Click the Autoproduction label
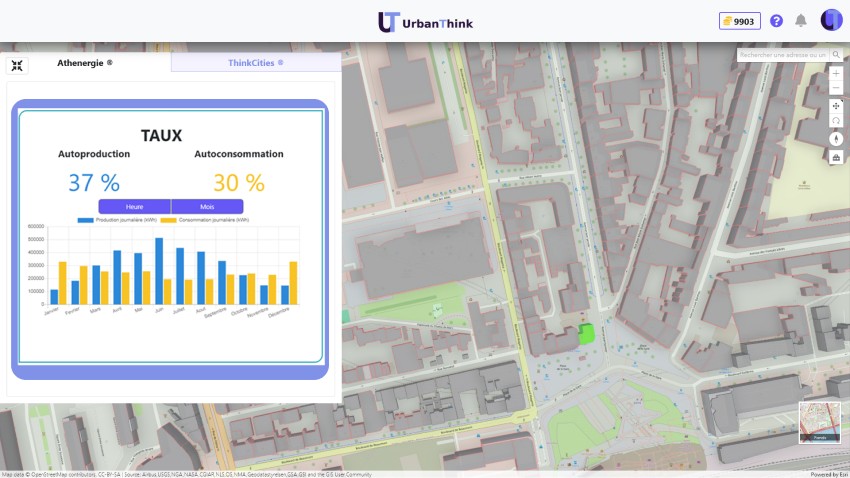This screenshot has height=478, width=850. pyautogui.click(x=94, y=154)
